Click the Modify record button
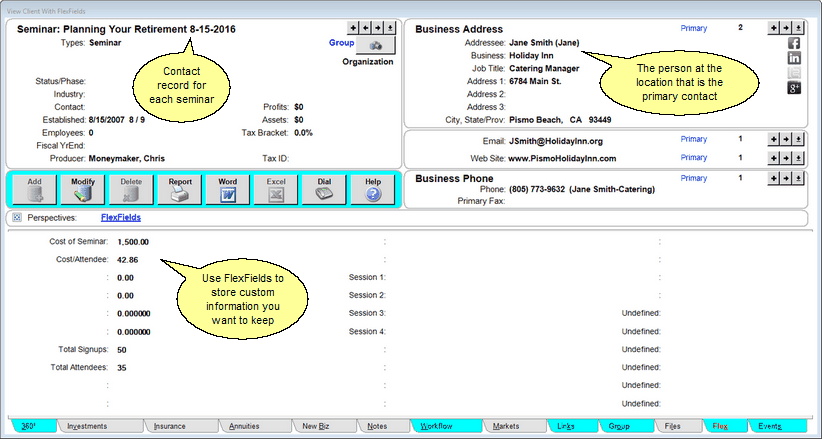This screenshot has width=822, height=439. click(83, 189)
